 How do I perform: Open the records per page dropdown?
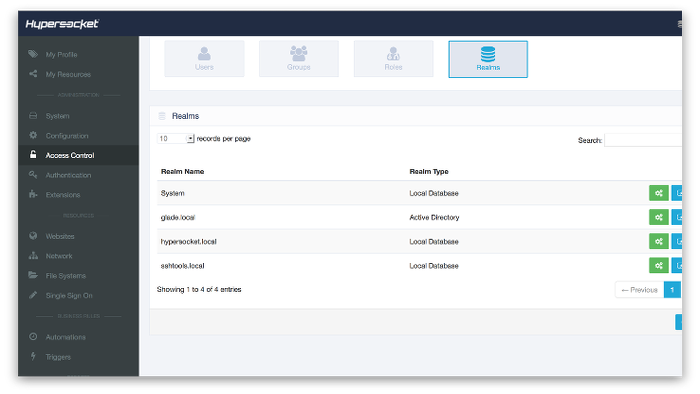(176, 139)
